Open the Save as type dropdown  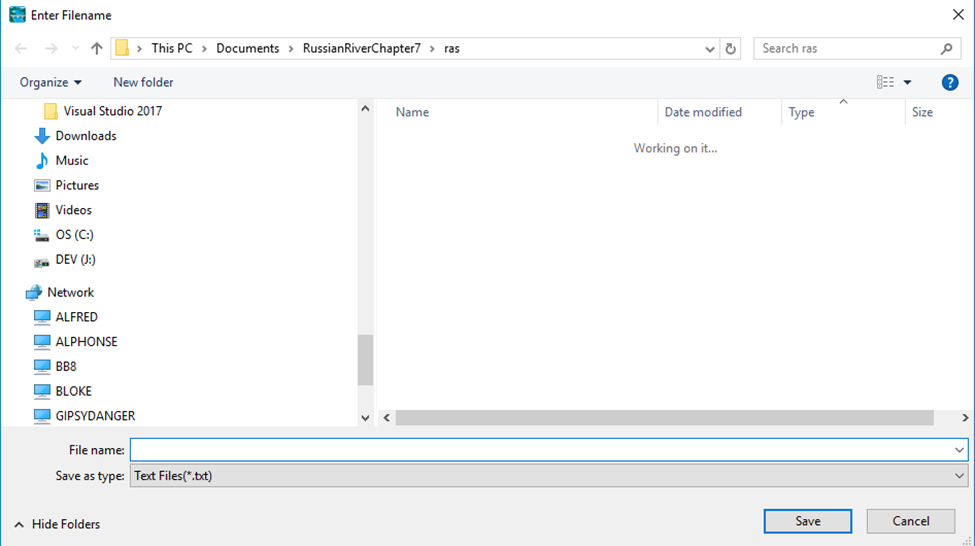tap(548, 476)
